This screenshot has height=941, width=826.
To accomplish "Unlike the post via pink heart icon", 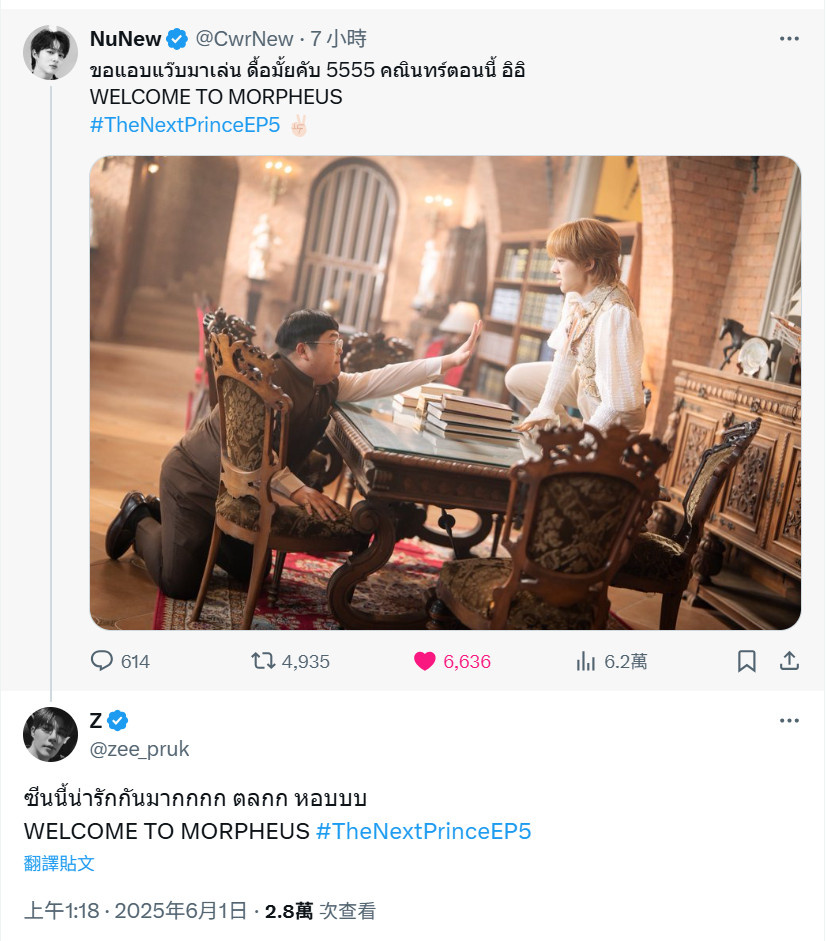I will coord(424,661).
